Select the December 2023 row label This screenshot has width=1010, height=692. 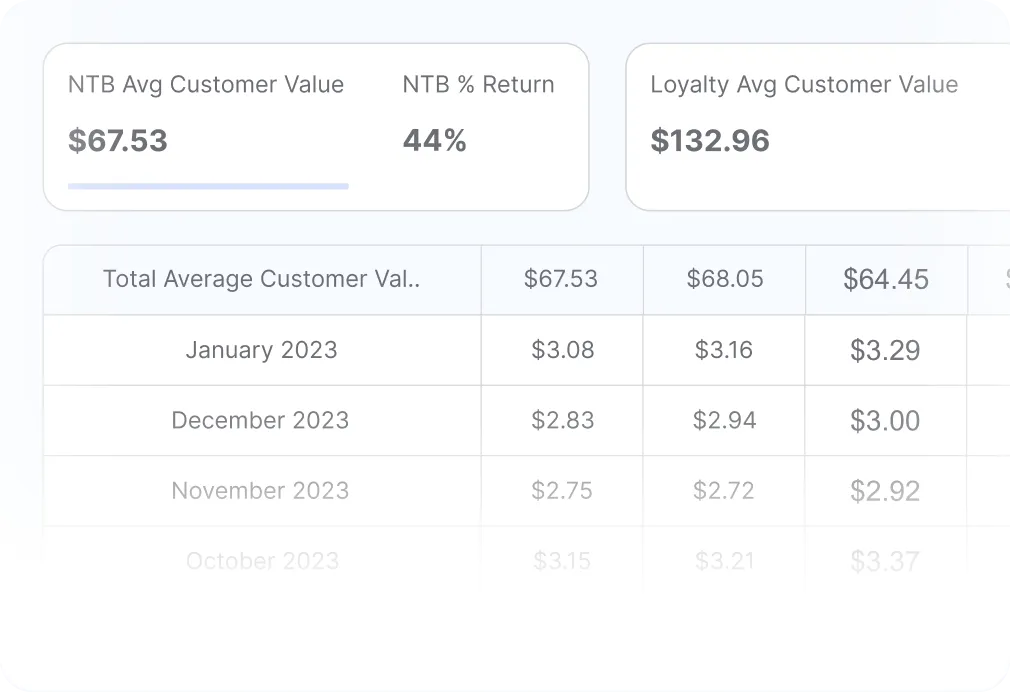point(260,420)
